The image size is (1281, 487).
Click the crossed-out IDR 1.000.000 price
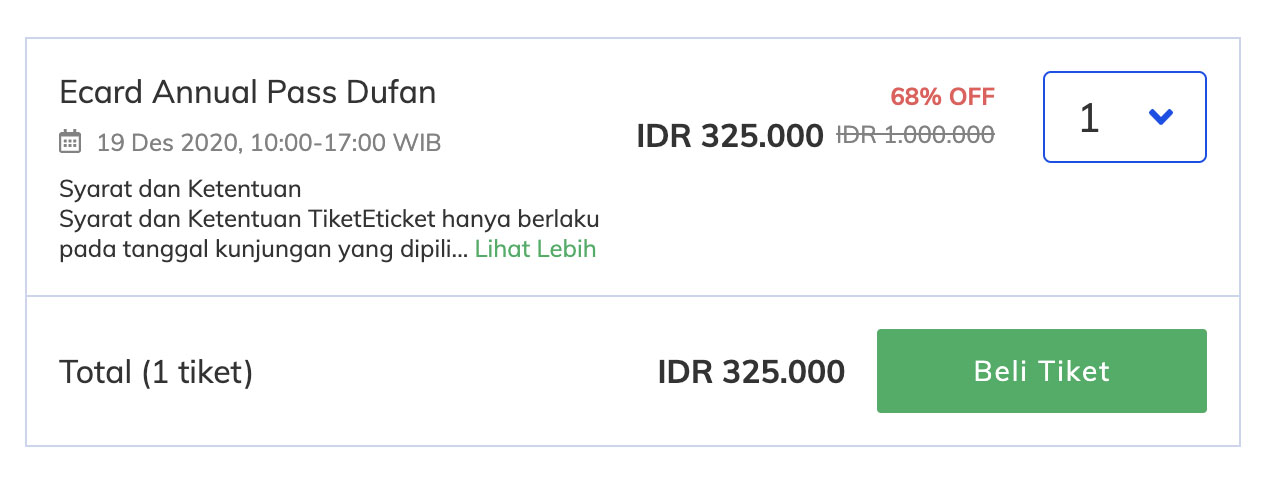[915, 134]
